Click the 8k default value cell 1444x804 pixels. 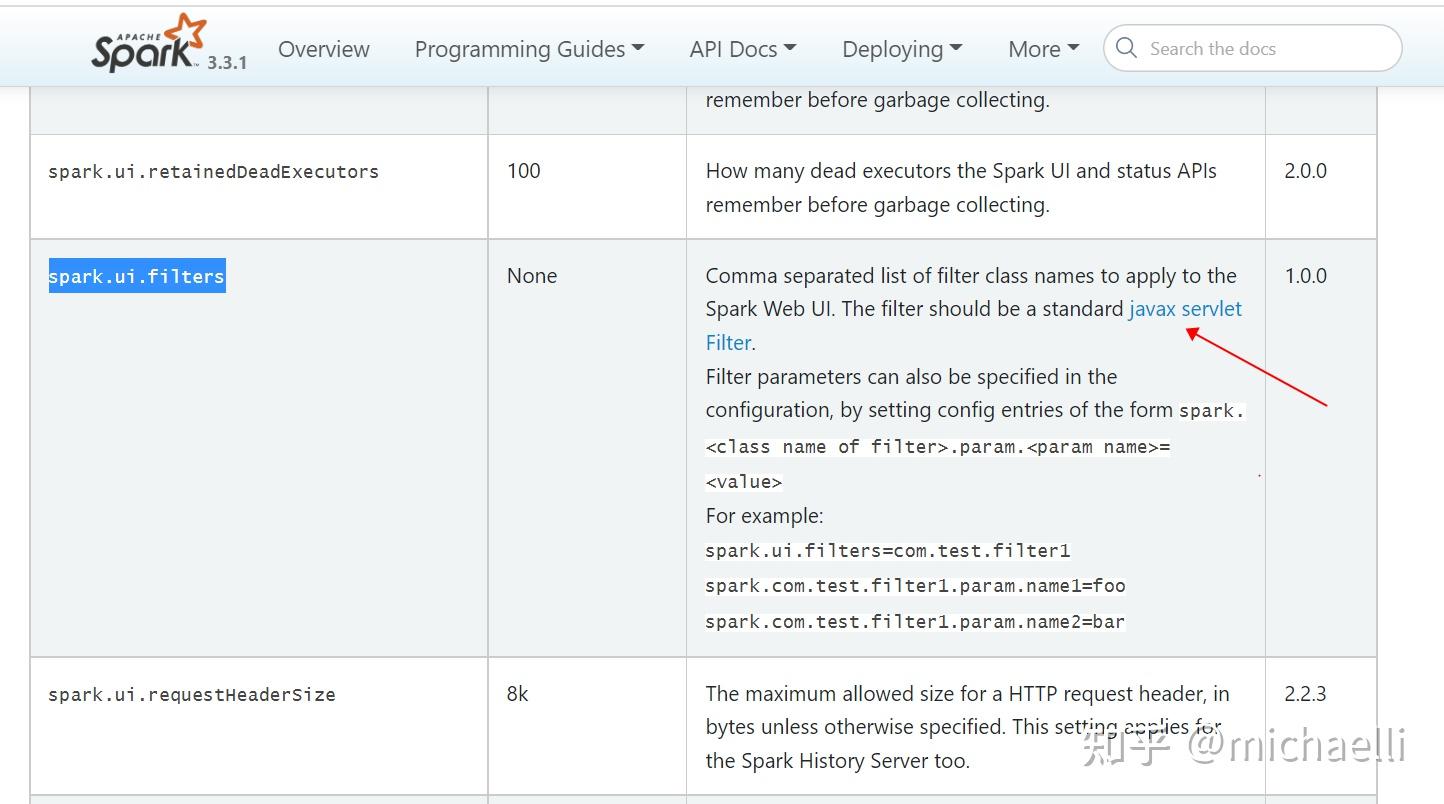pyautogui.click(x=517, y=693)
